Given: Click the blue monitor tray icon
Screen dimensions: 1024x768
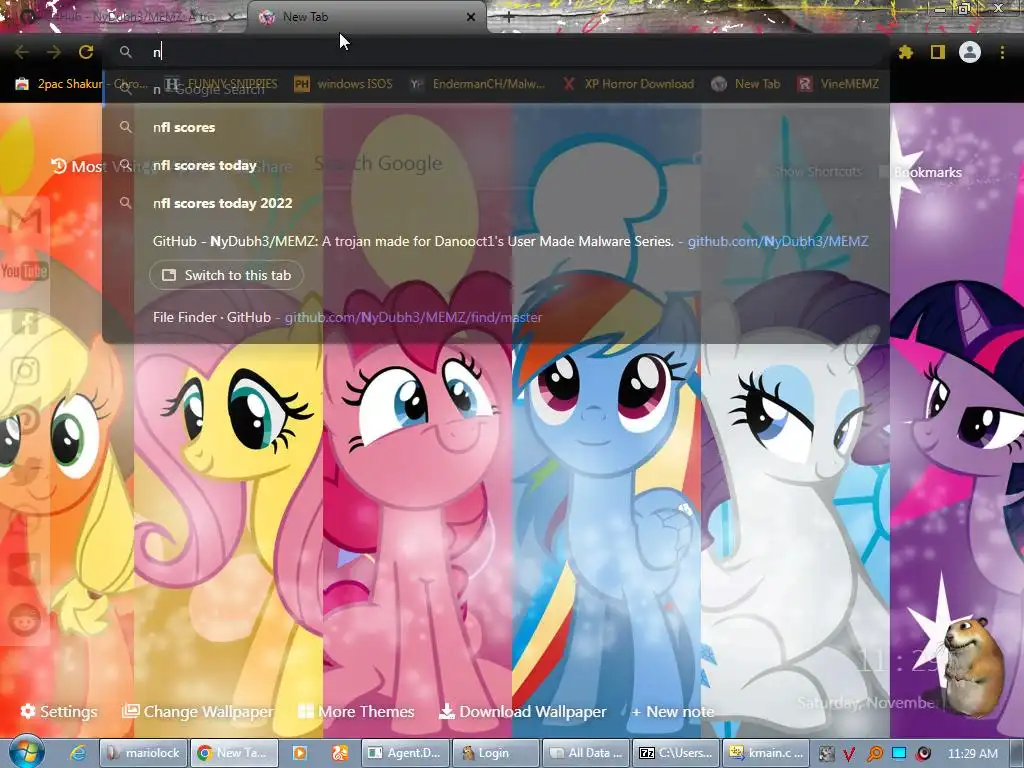Looking at the screenshot, I should 899,754.
